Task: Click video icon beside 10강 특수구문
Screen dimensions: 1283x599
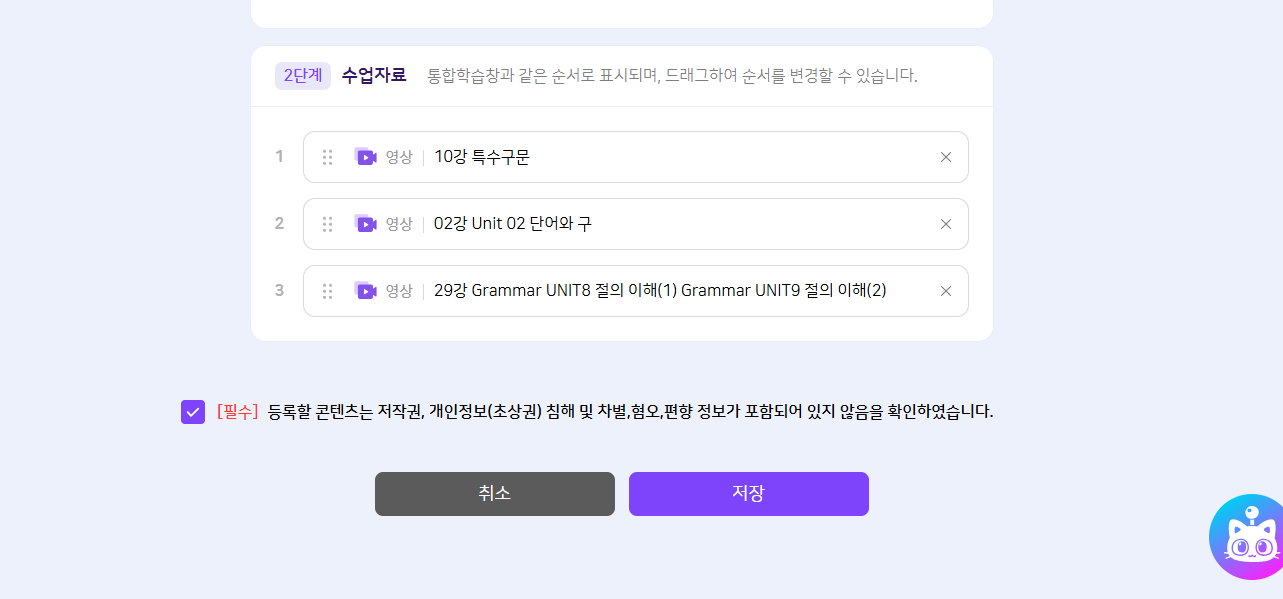Action: click(366, 157)
